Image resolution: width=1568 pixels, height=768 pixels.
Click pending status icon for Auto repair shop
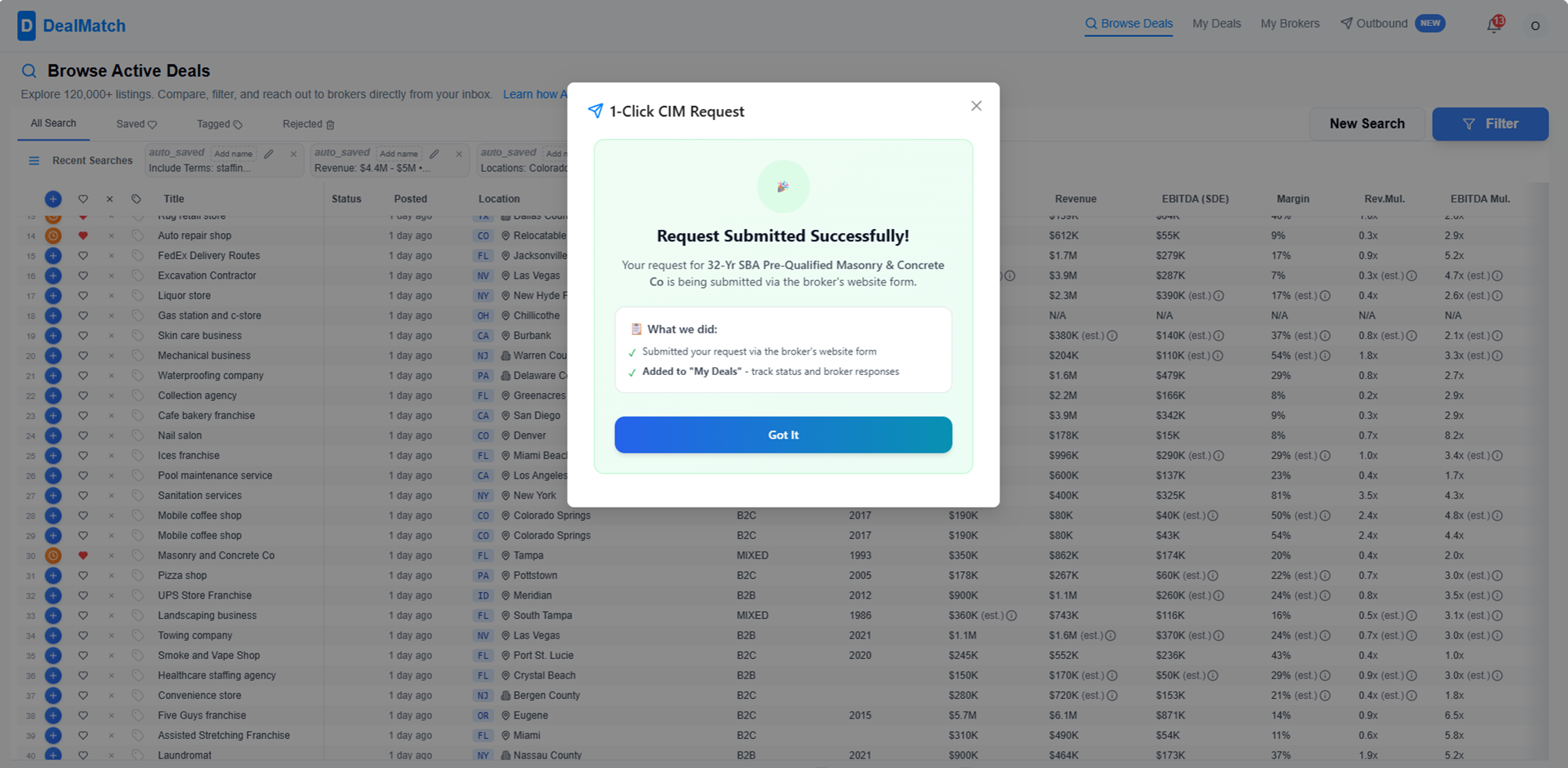point(53,235)
